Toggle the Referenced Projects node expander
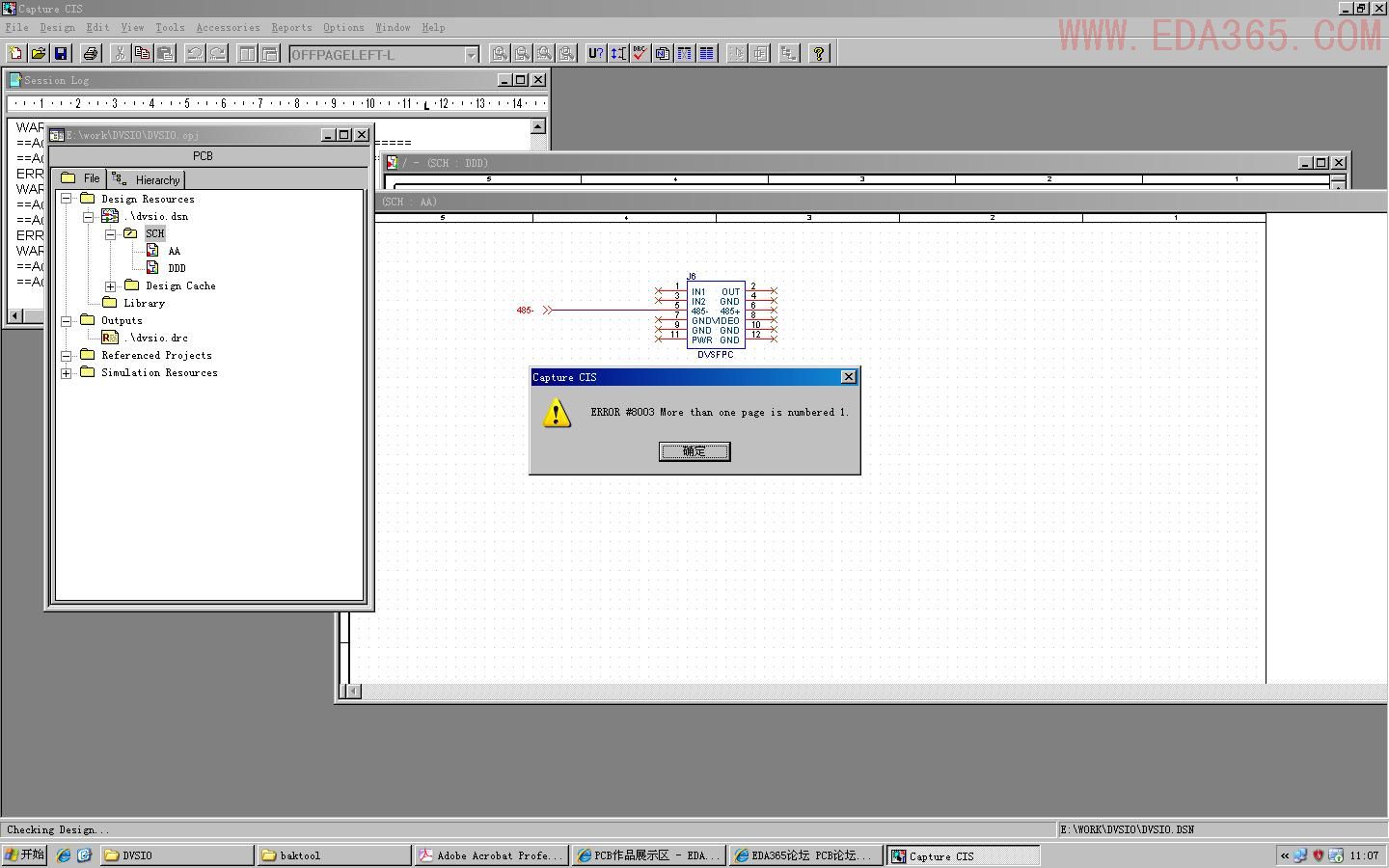 67,355
